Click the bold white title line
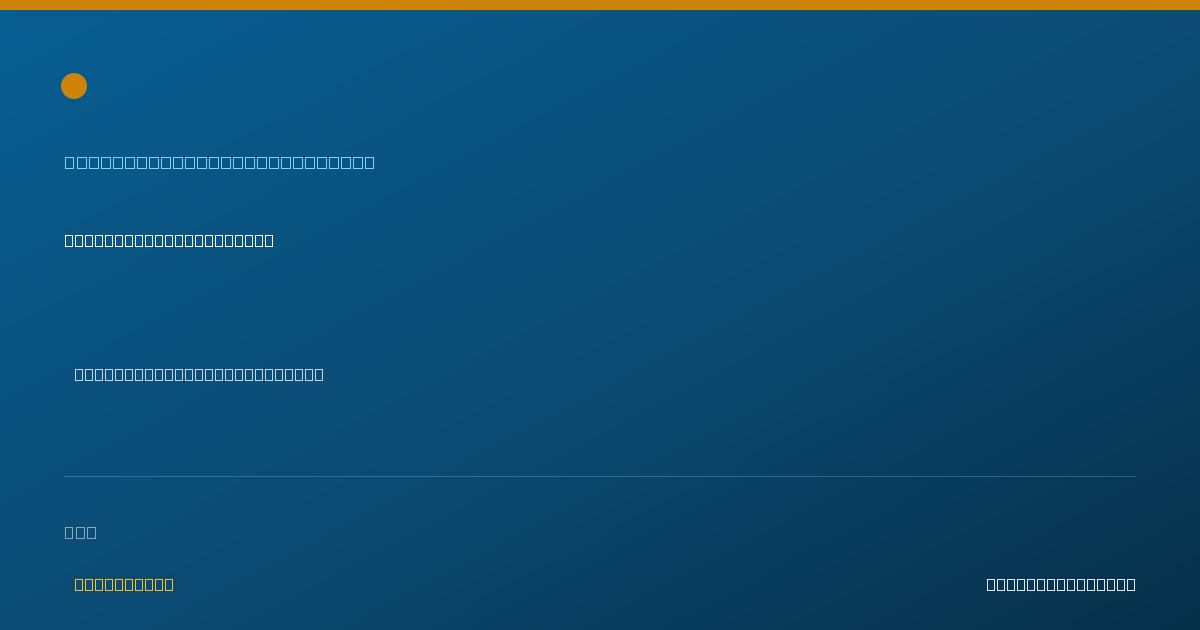The width and height of the screenshot is (1200, 630). point(169,240)
